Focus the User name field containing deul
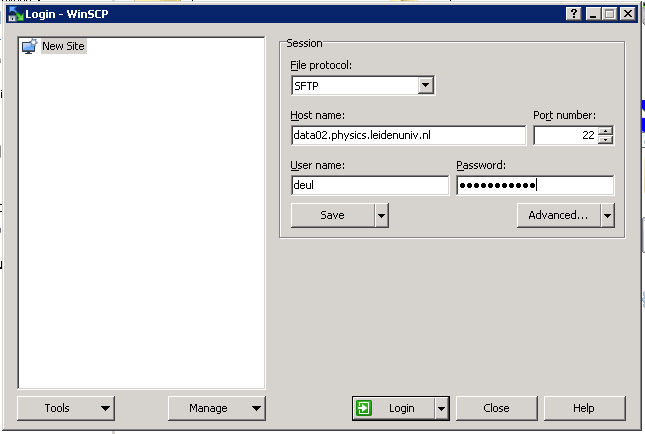Image resolution: width=645 pixels, height=434 pixels. (x=369, y=185)
